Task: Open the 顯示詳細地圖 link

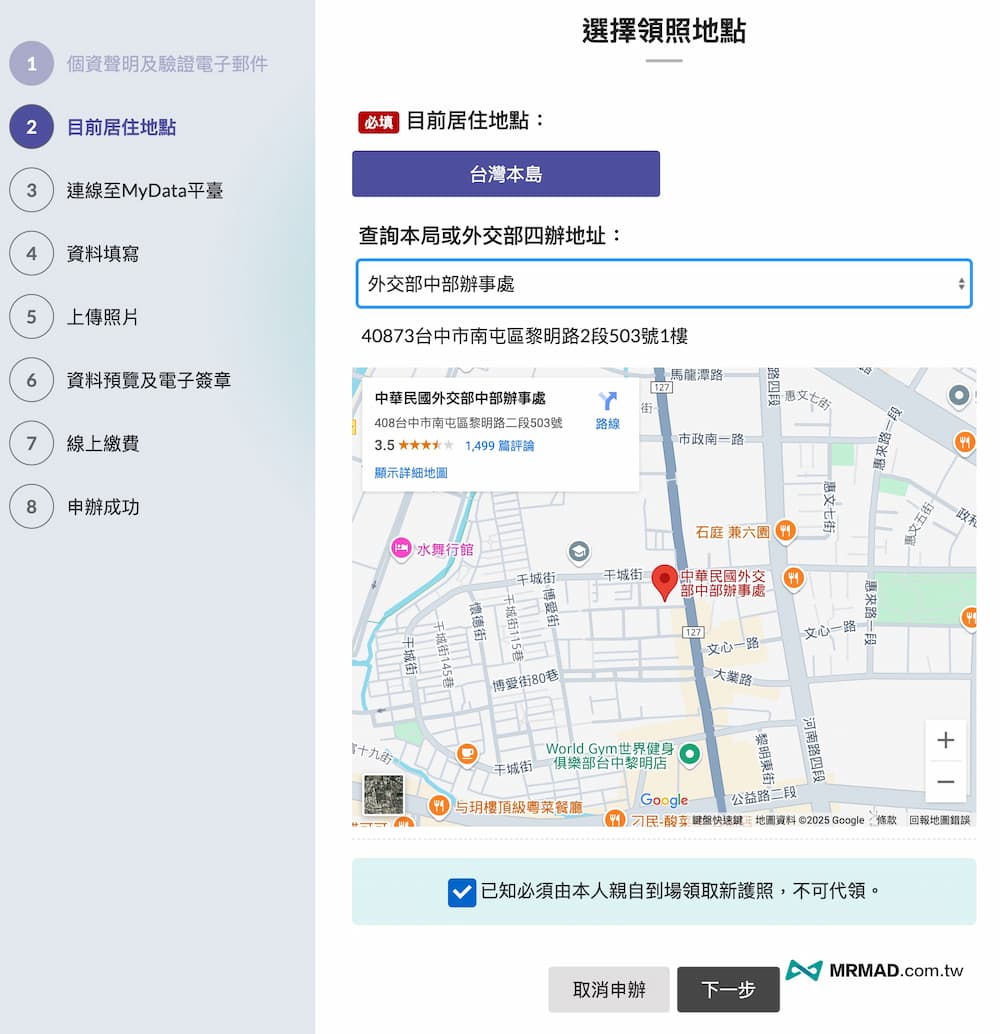Action: 411,473
